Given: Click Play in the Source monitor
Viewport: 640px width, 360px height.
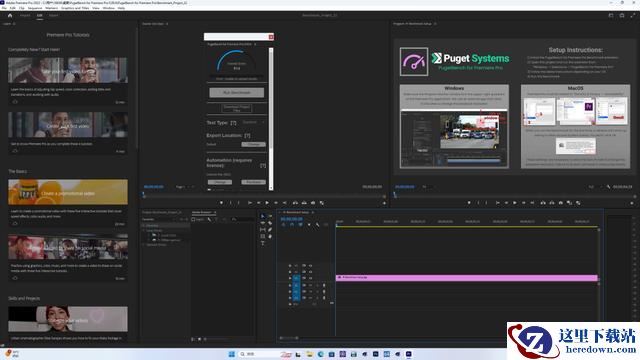Looking at the screenshot, I should (267, 203).
